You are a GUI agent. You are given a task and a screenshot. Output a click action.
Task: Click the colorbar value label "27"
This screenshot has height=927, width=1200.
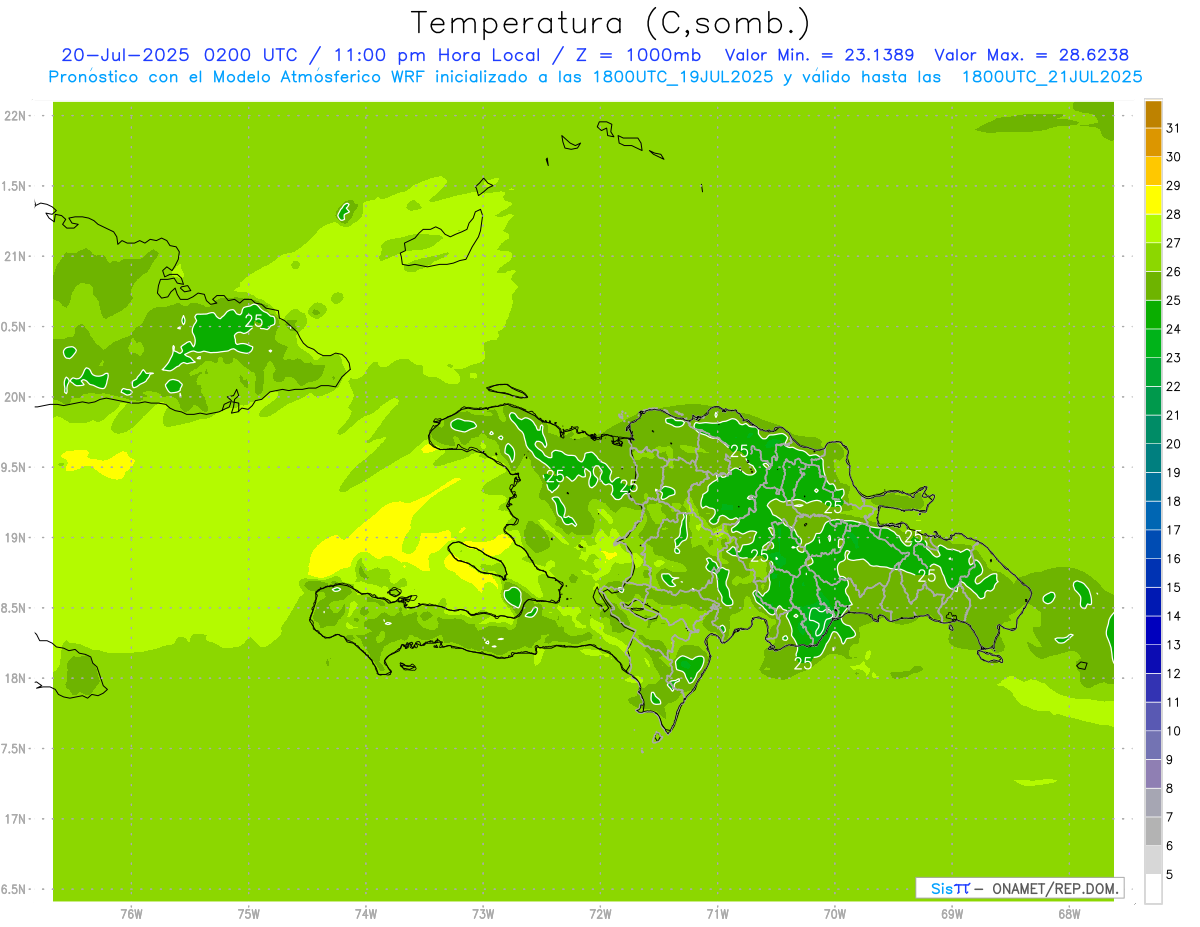(1173, 243)
